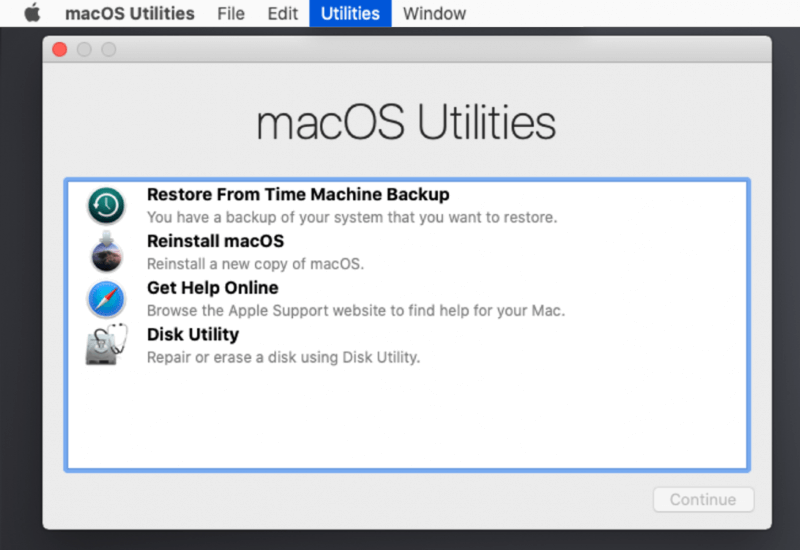This screenshot has height=550, width=800.
Task: Select the Get Help Online title
Action: click(212, 288)
